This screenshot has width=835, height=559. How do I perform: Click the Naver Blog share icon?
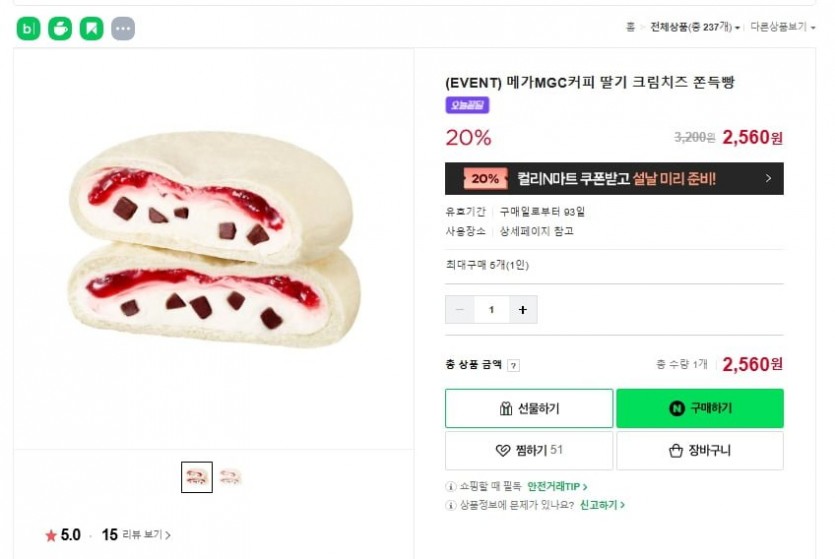pos(28,29)
